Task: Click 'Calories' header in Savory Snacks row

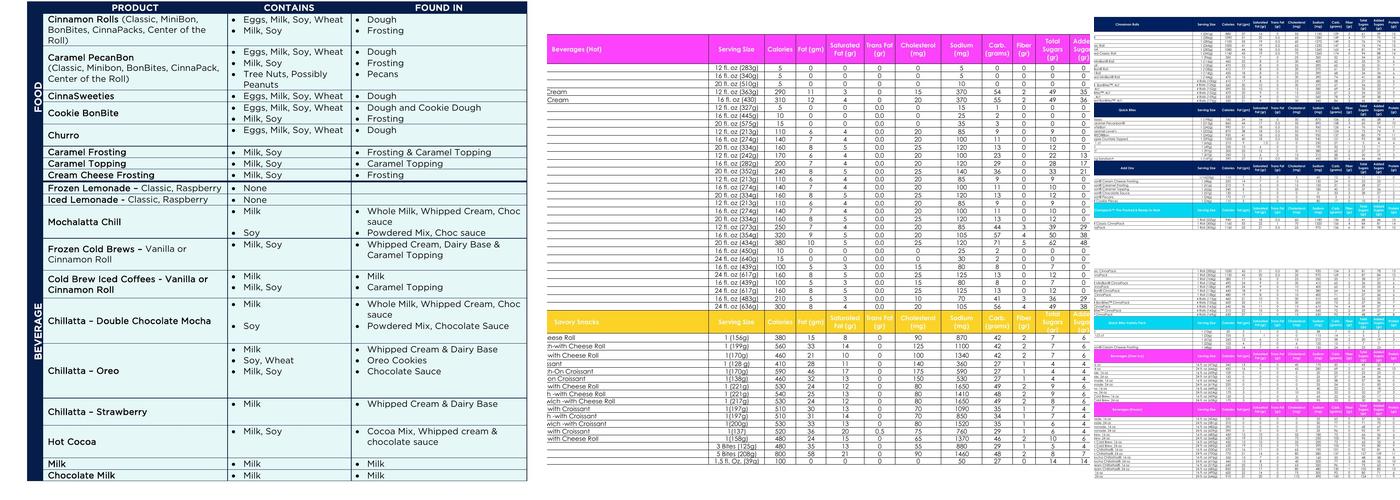Action: (x=780, y=322)
